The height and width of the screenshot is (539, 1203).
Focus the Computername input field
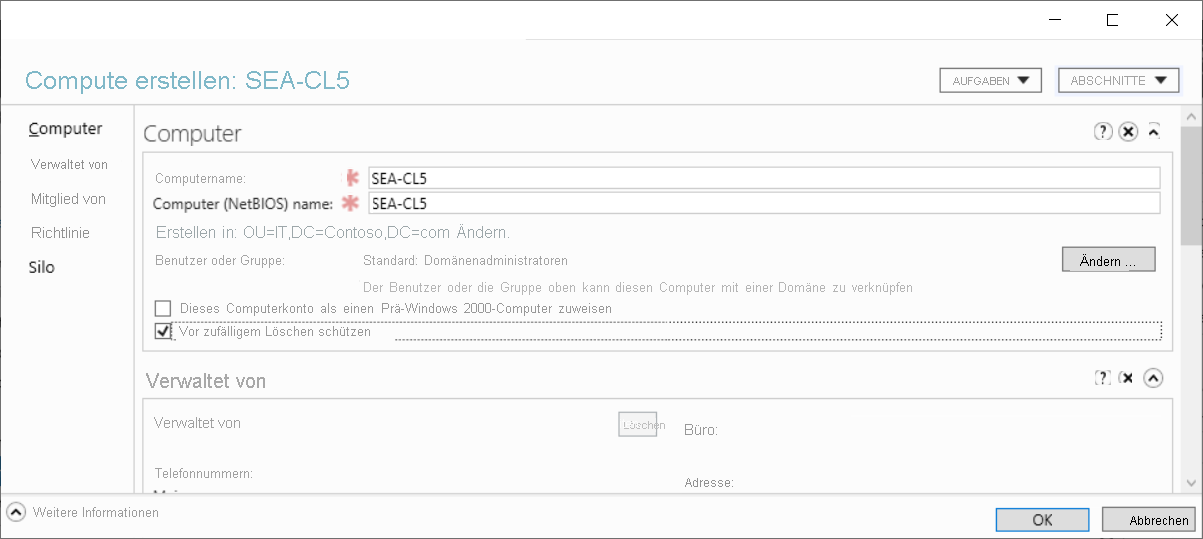[x=764, y=178]
